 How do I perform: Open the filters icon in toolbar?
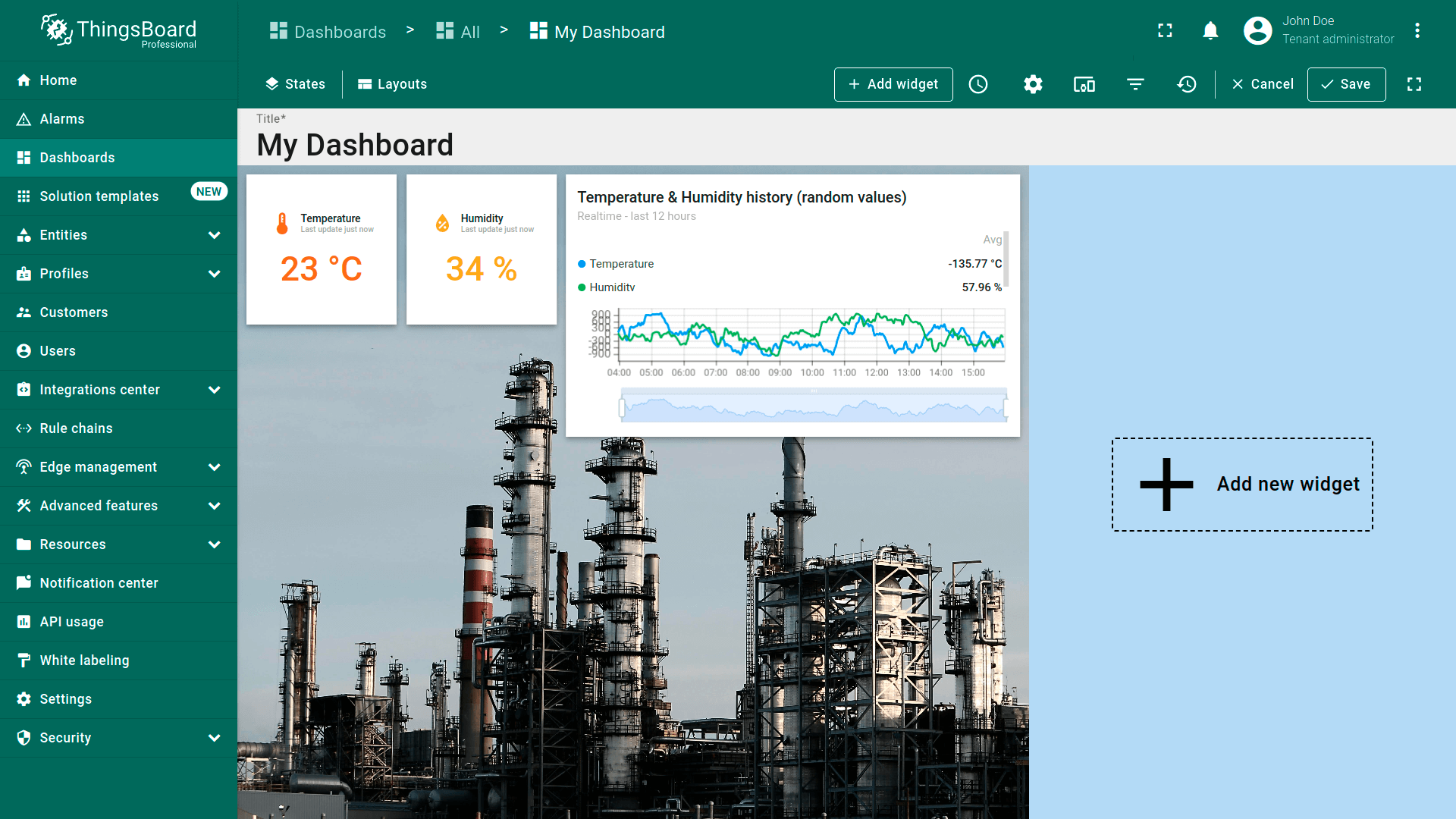click(x=1135, y=84)
